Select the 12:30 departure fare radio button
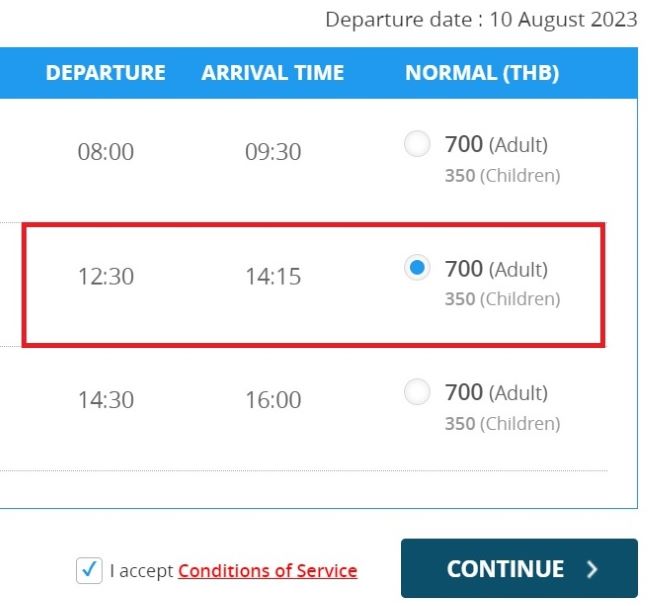 tap(417, 267)
